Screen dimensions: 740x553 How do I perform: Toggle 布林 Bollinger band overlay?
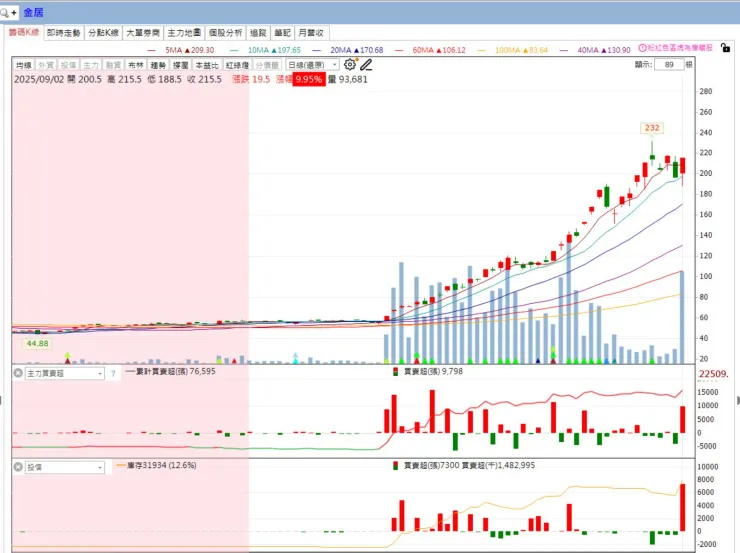tap(136, 65)
